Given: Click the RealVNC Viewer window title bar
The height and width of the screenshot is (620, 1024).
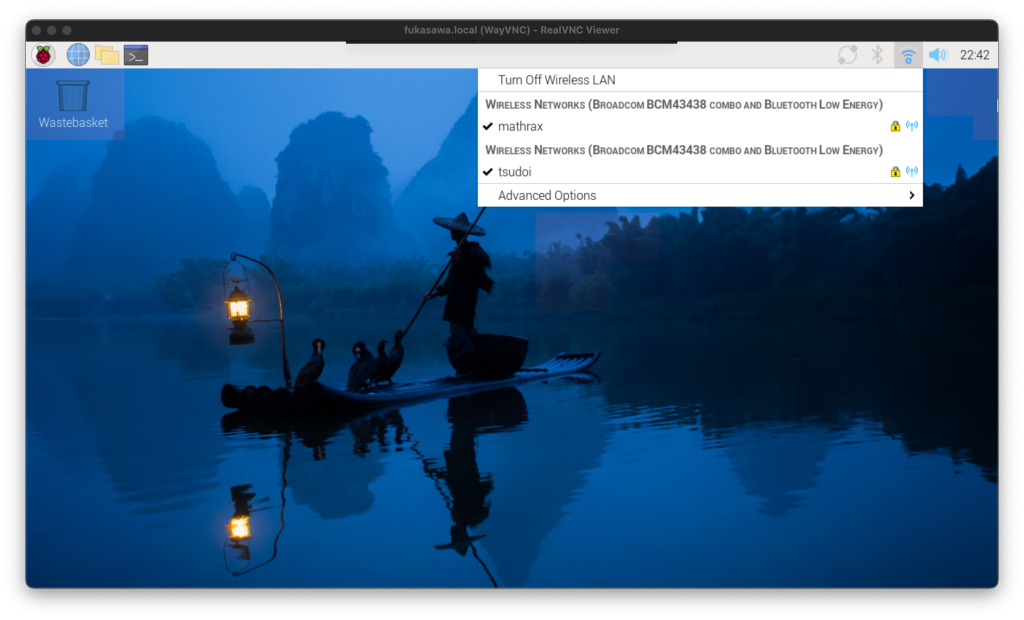Looking at the screenshot, I should (511, 30).
